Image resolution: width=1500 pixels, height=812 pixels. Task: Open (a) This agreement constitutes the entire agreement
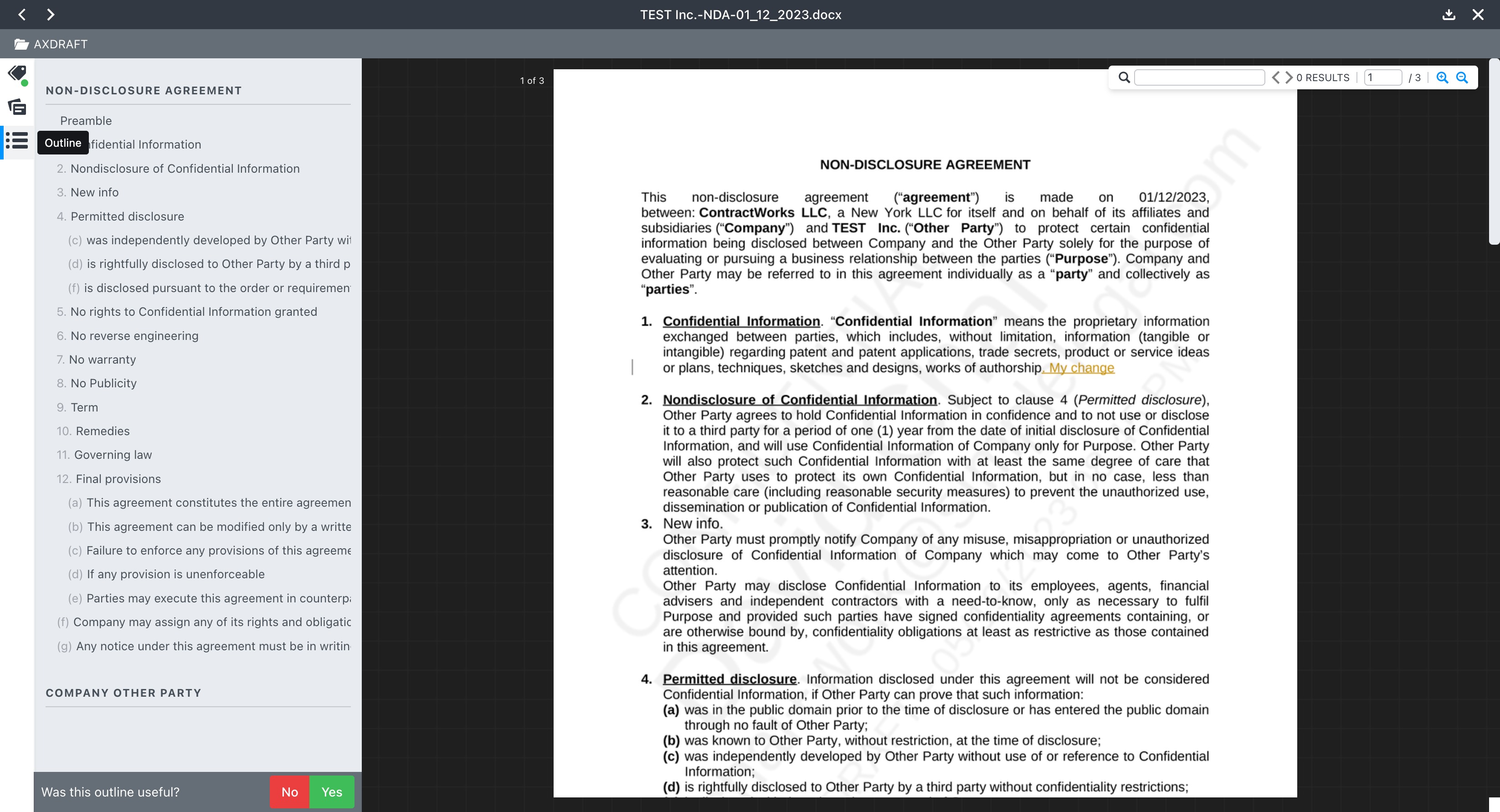(x=210, y=503)
